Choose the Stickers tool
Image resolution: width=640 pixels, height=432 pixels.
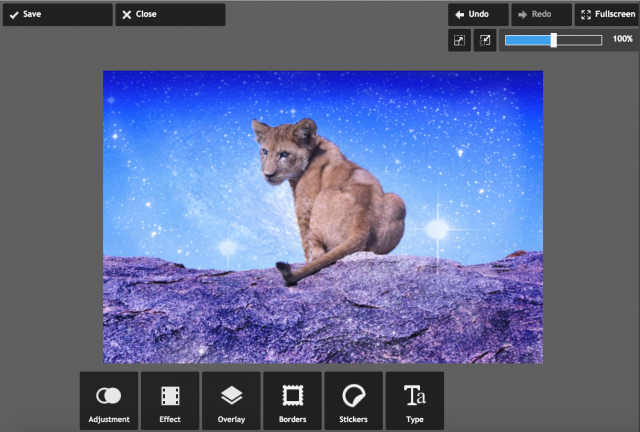coord(354,401)
